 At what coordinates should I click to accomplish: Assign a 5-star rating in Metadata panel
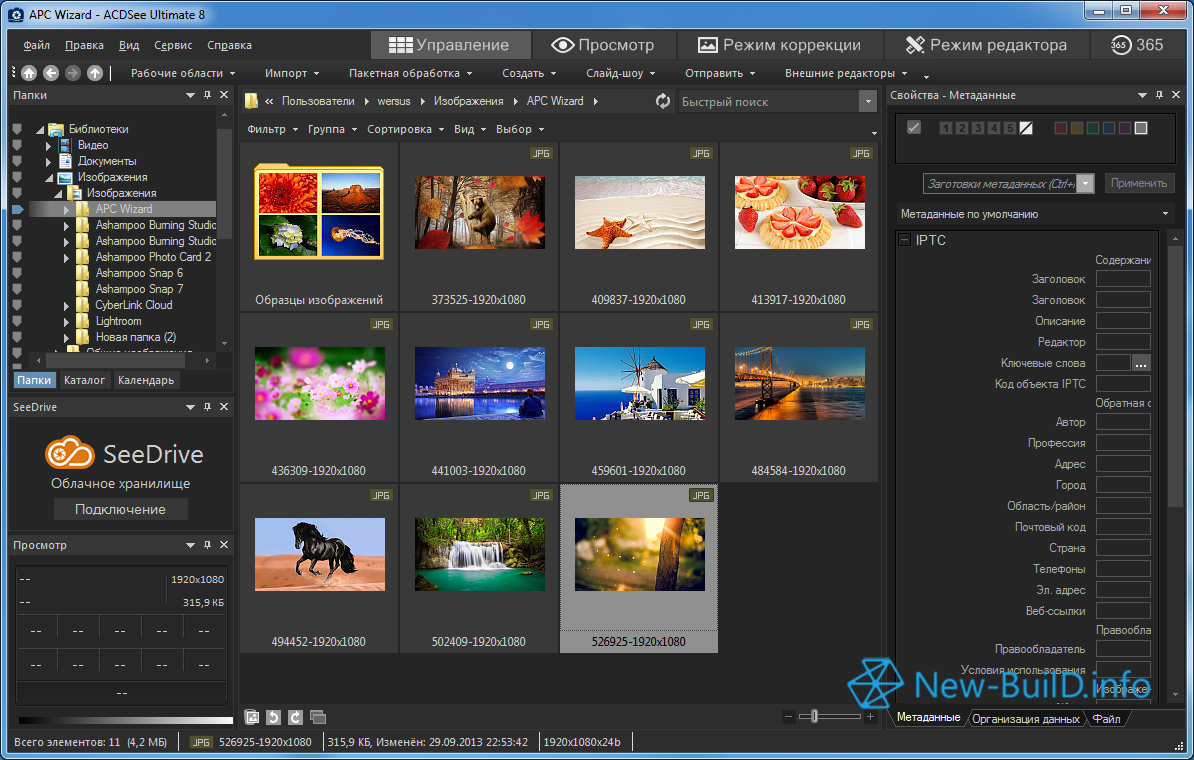(1010, 127)
